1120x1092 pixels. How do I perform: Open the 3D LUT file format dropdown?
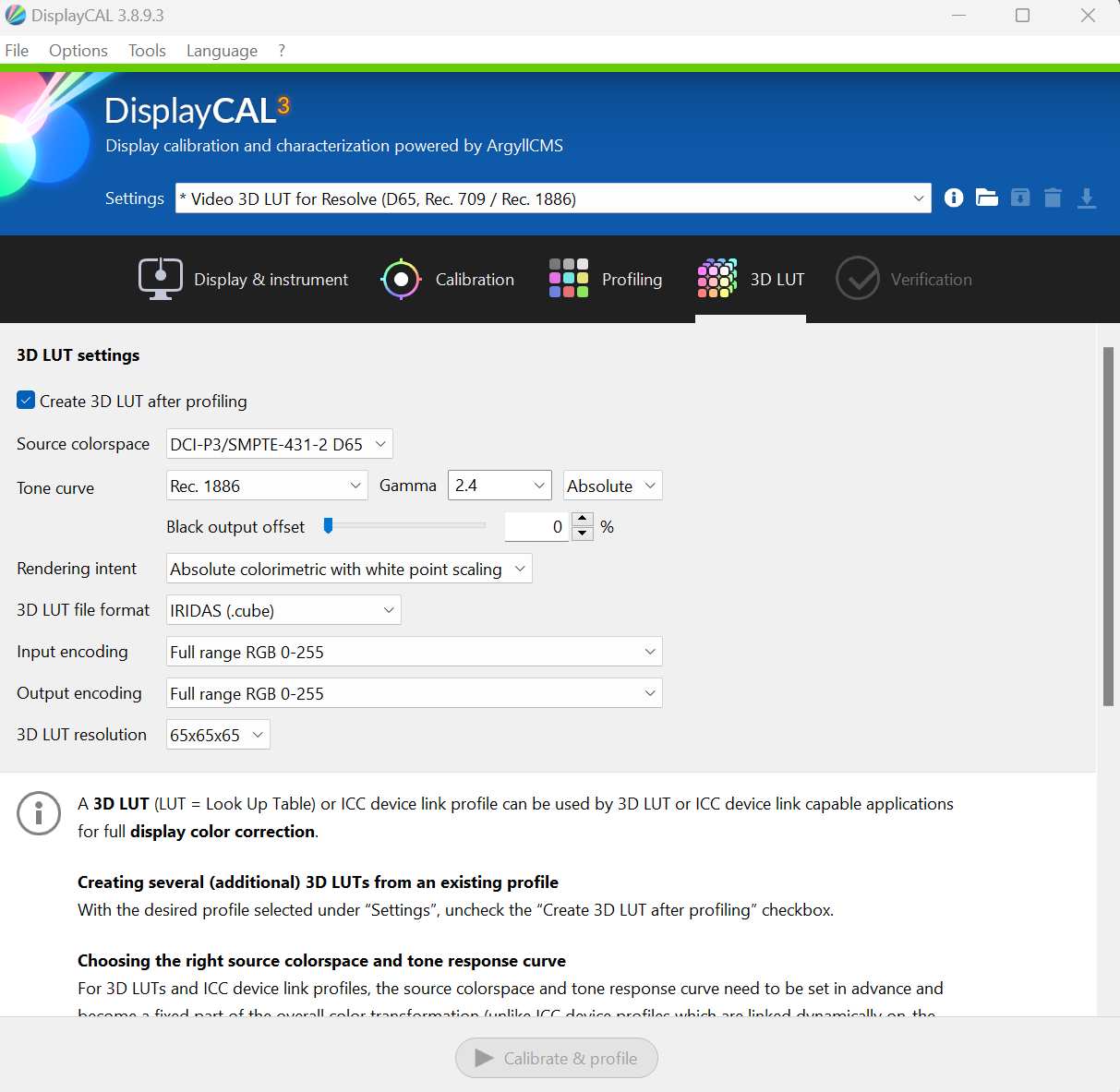[283, 610]
